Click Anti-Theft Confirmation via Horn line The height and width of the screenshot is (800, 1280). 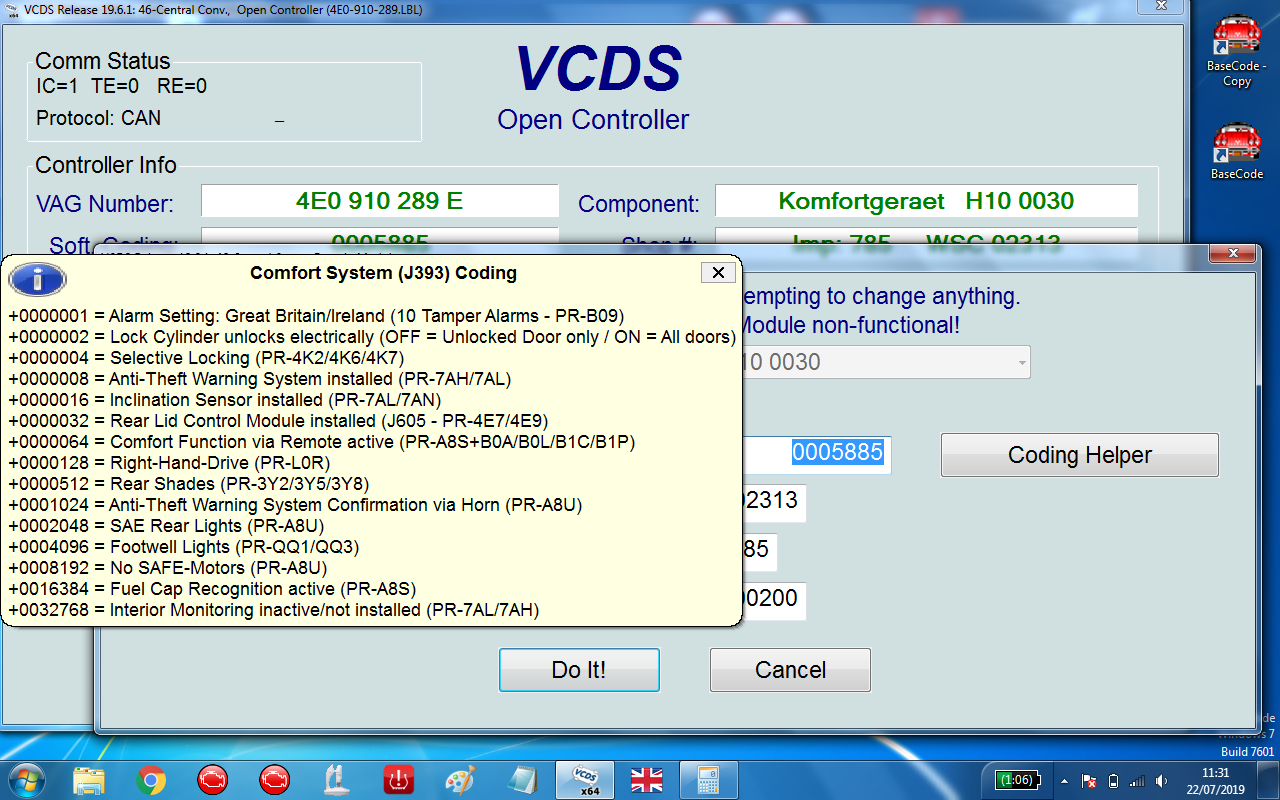294,505
